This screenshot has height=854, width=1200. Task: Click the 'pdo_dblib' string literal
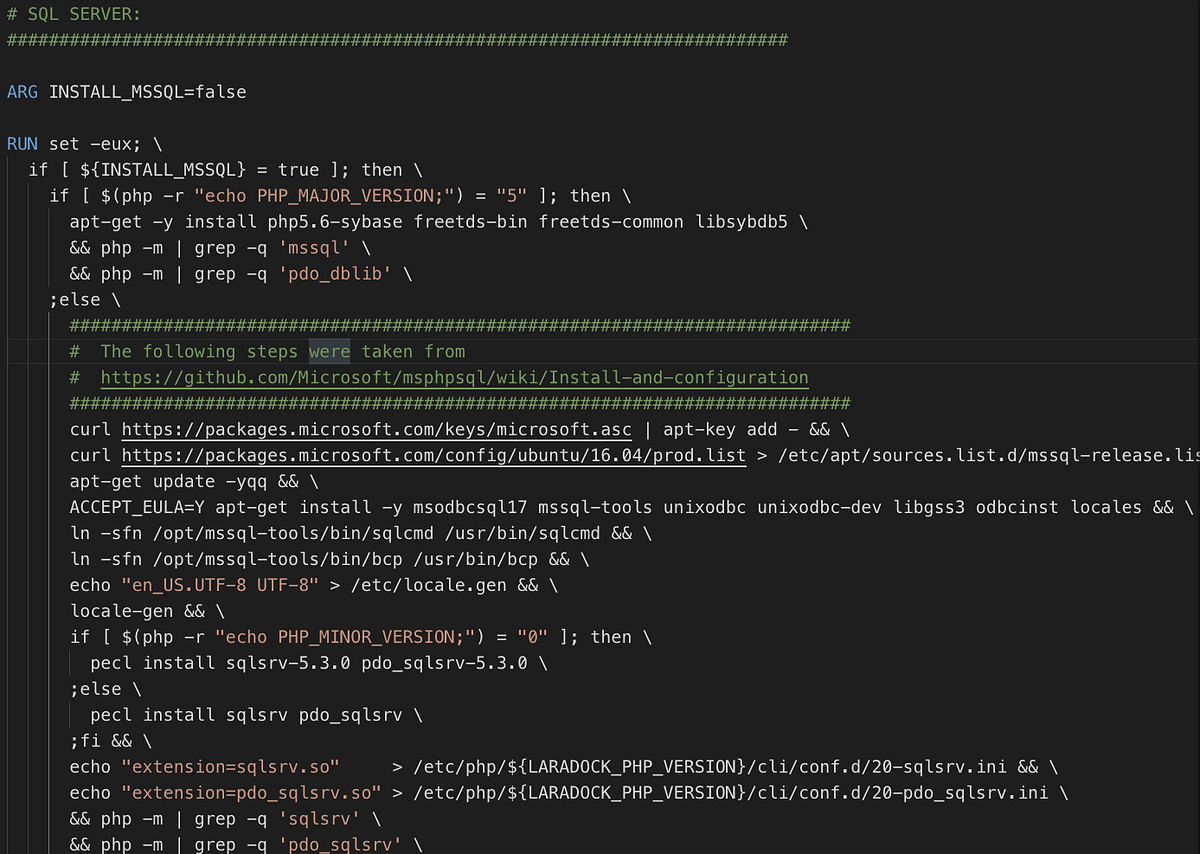coord(335,273)
